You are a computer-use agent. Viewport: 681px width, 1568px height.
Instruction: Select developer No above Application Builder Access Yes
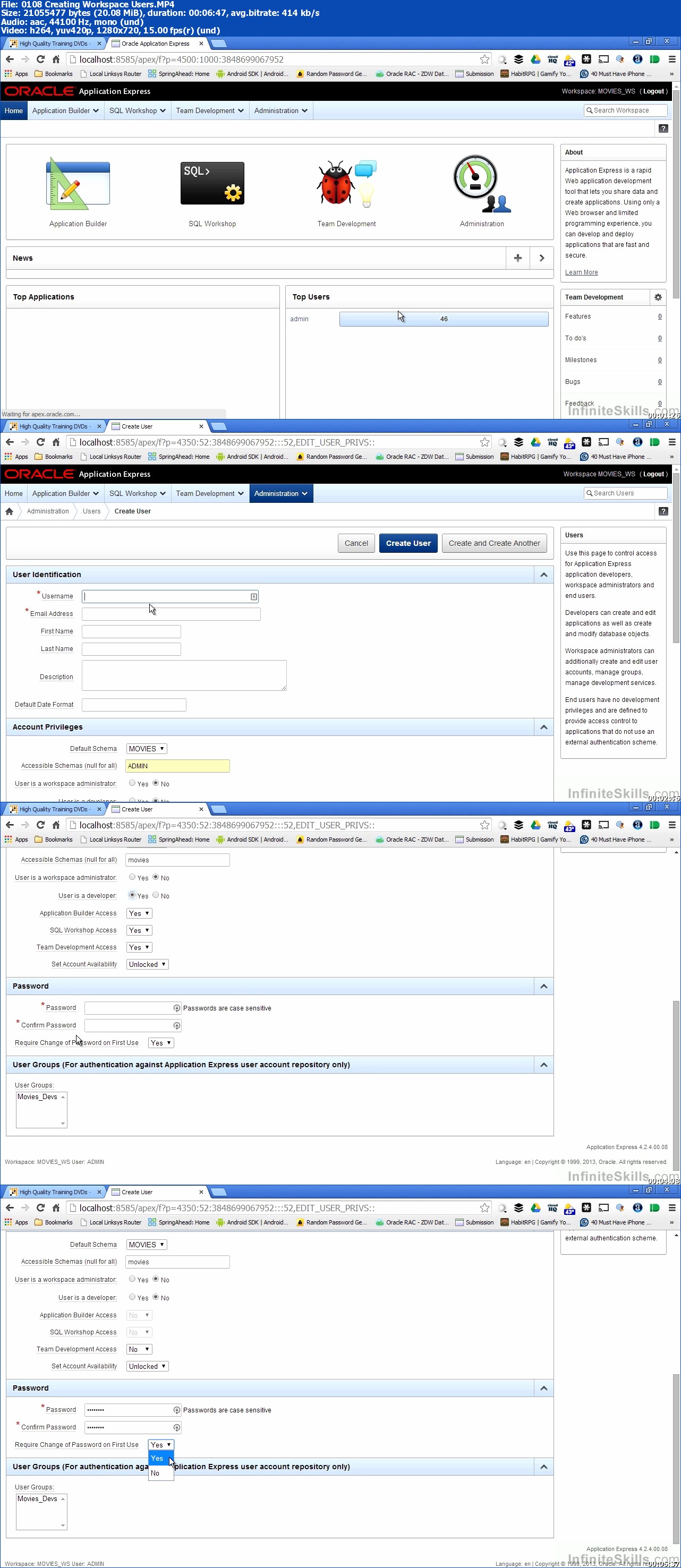[x=155, y=895]
